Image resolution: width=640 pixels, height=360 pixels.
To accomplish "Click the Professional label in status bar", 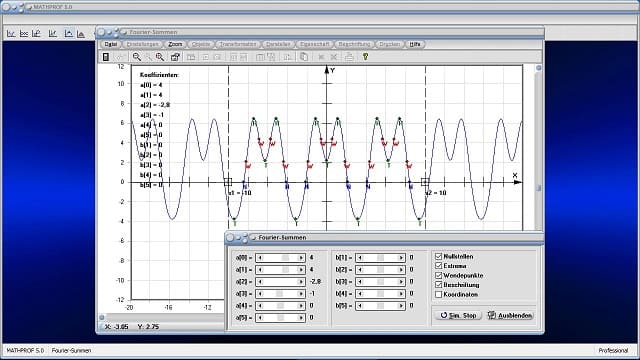I will pyautogui.click(x=613, y=351).
